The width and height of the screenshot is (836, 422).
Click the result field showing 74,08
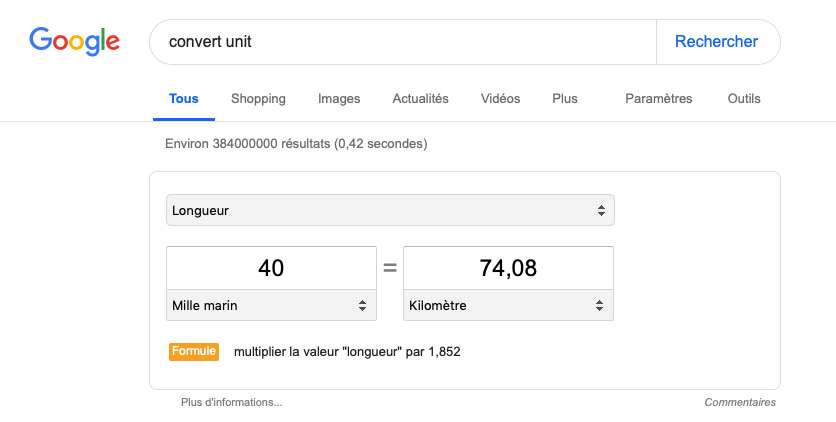coord(508,268)
